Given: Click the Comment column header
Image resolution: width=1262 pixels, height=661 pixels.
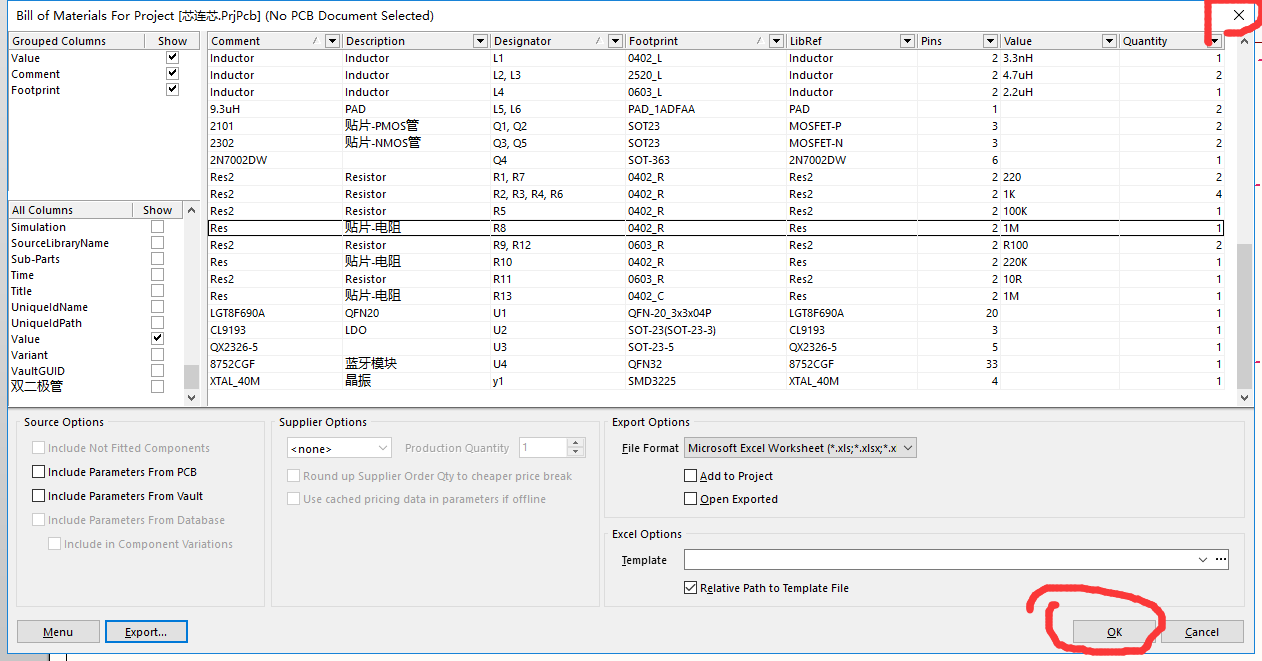Looking at the screenshot, I should 275,41.
